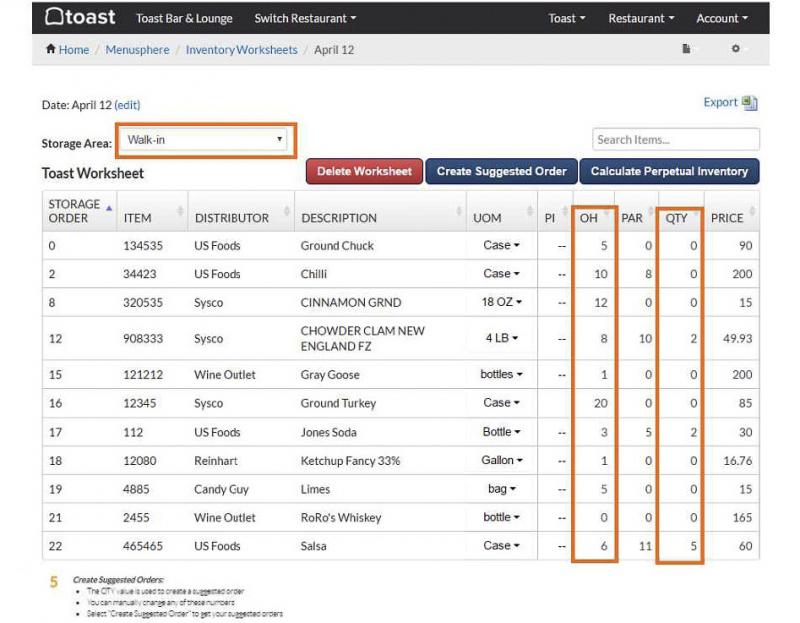Click Create Suggested Order button
This screenshot has height=623, width=800.
[x=502, y=171]
